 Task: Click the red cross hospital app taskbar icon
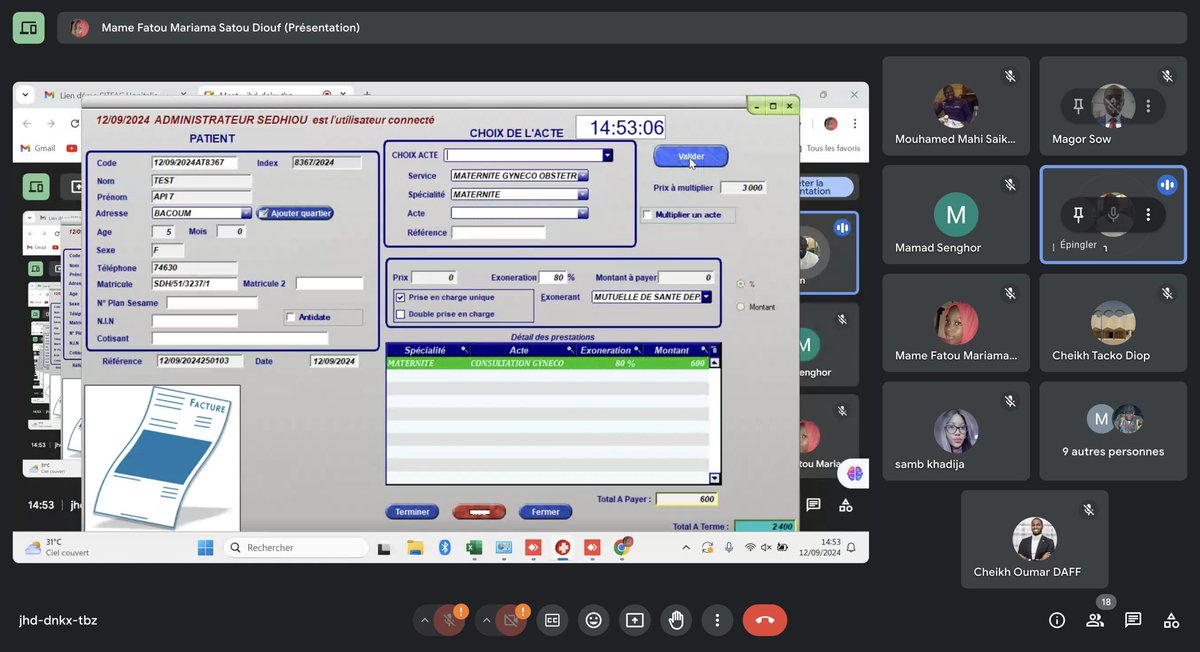pyautogui.click(x=563, y=548)
